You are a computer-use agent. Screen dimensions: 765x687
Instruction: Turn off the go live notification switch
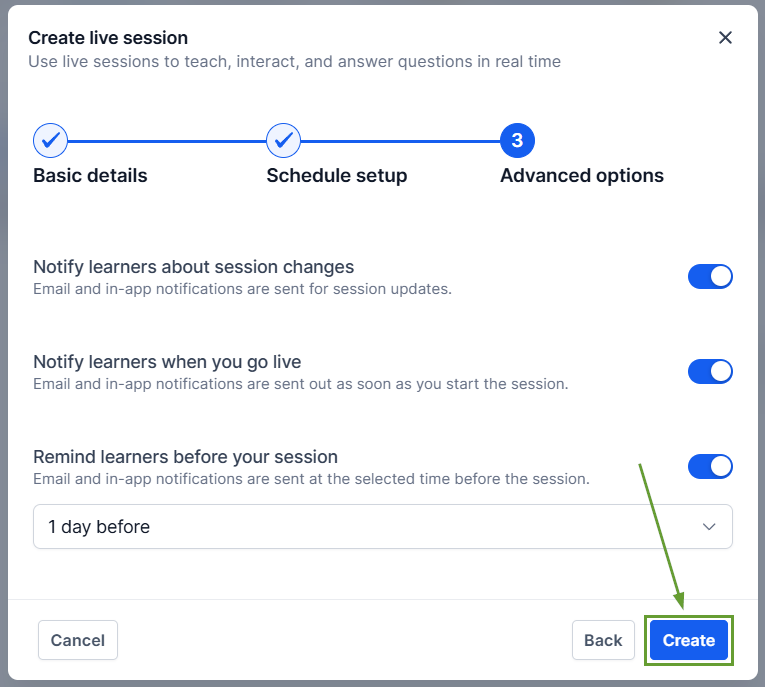click(x=710, y=372)
